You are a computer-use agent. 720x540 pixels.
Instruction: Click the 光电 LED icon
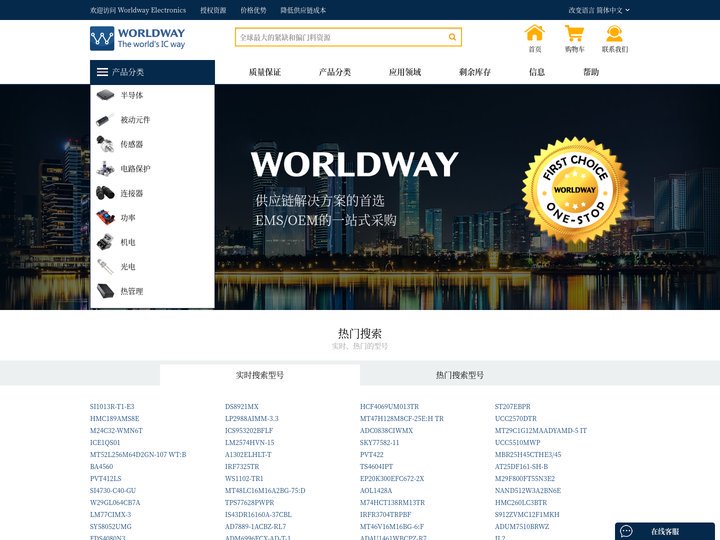[x=105, y=266]
